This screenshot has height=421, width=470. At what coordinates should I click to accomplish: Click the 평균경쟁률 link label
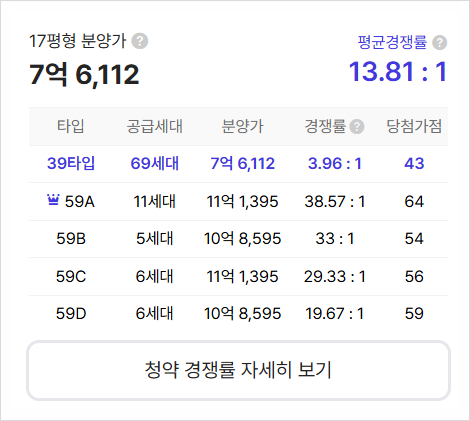(392, 42)
